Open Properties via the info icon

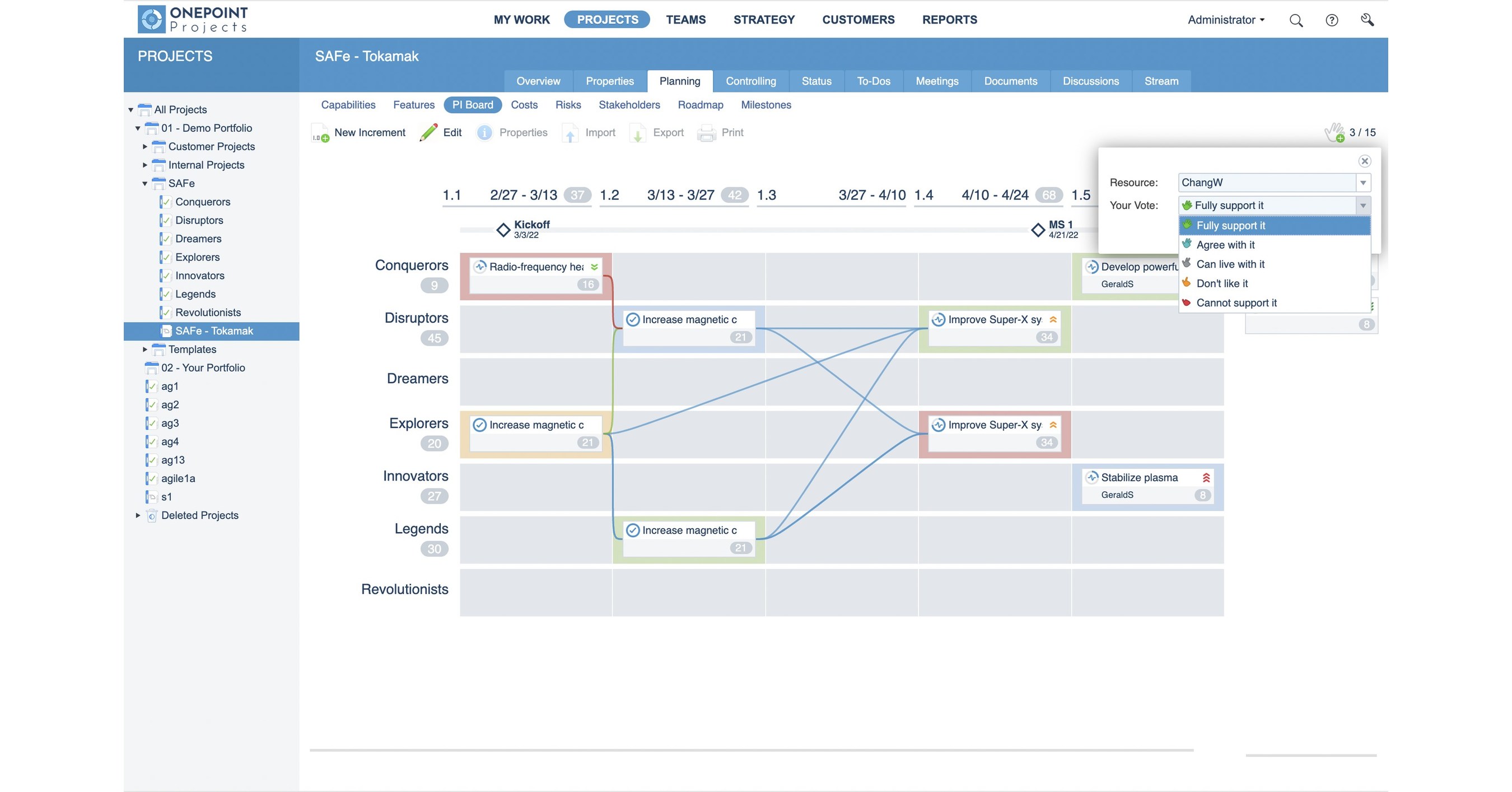pyautogui.click(x=484, y=133)
